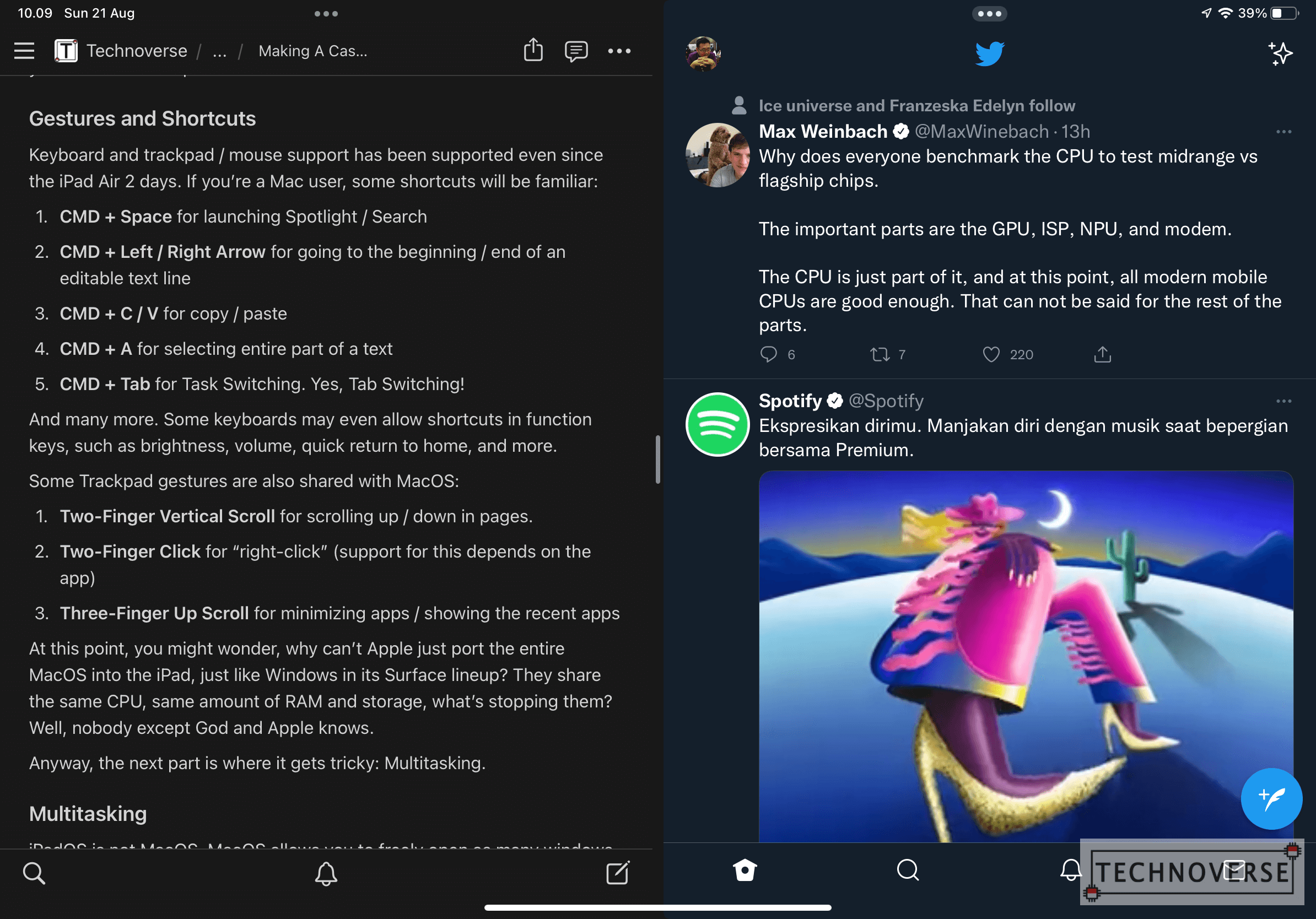The image size is (1316, 919).
Task: Open @MaxWinebach handle link
Action: click(x=982, y=131)
